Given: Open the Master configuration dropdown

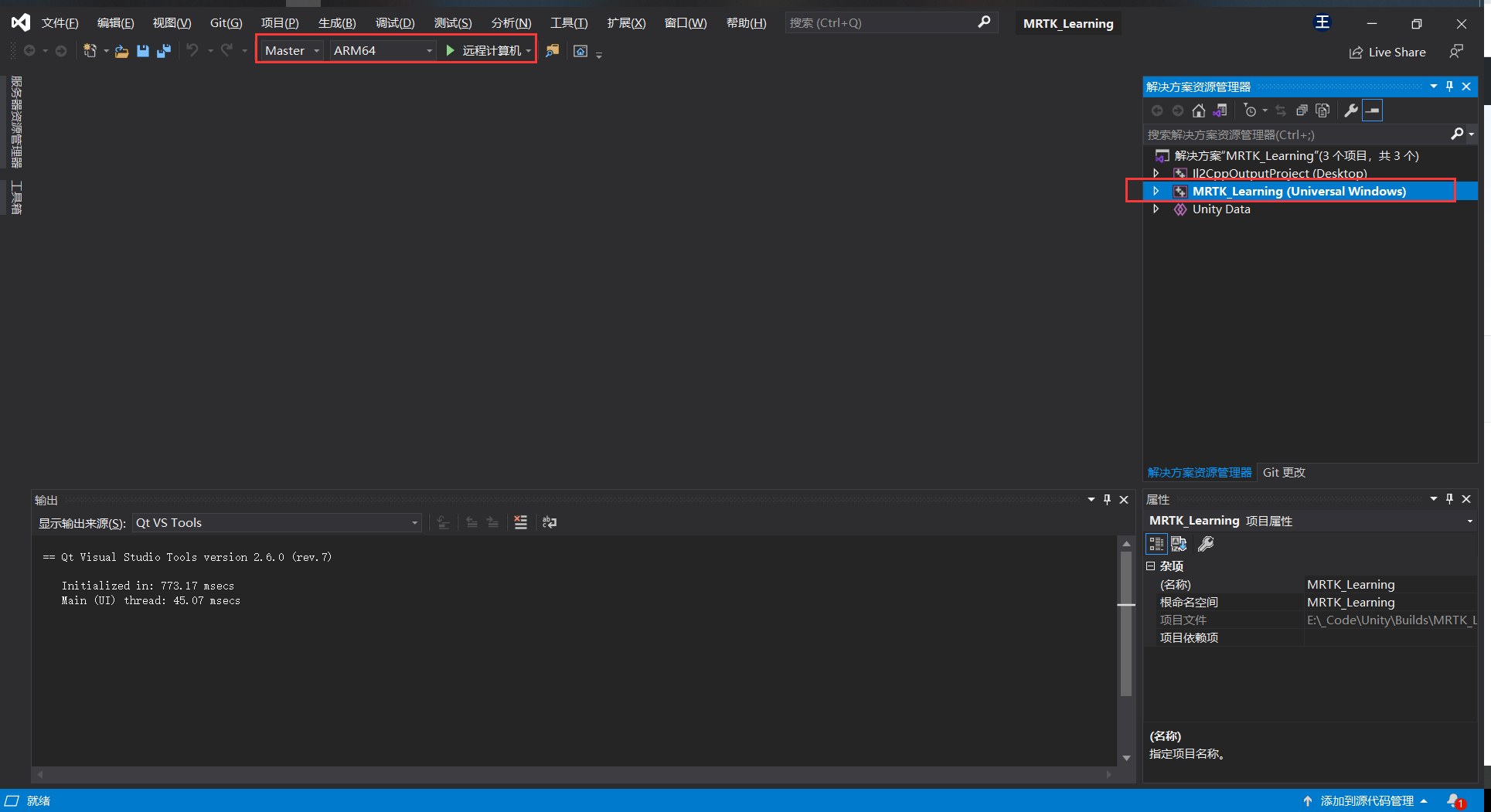Looking at the screenshot, I should tap(291, 51).
